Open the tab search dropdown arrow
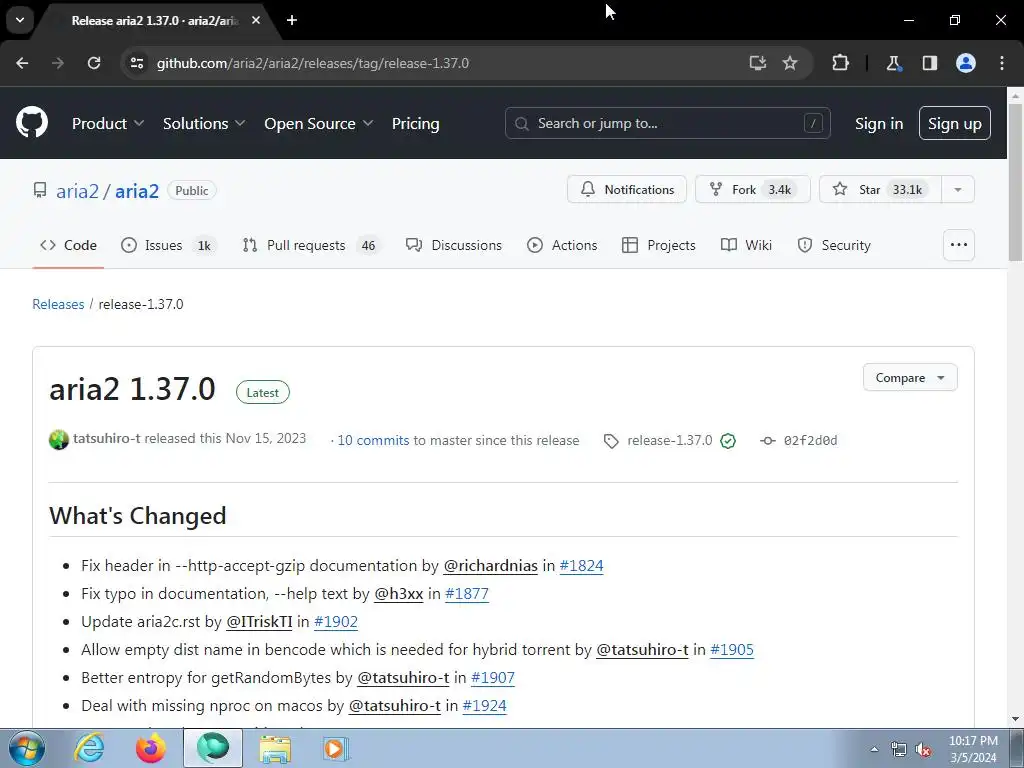 (20, 20)
